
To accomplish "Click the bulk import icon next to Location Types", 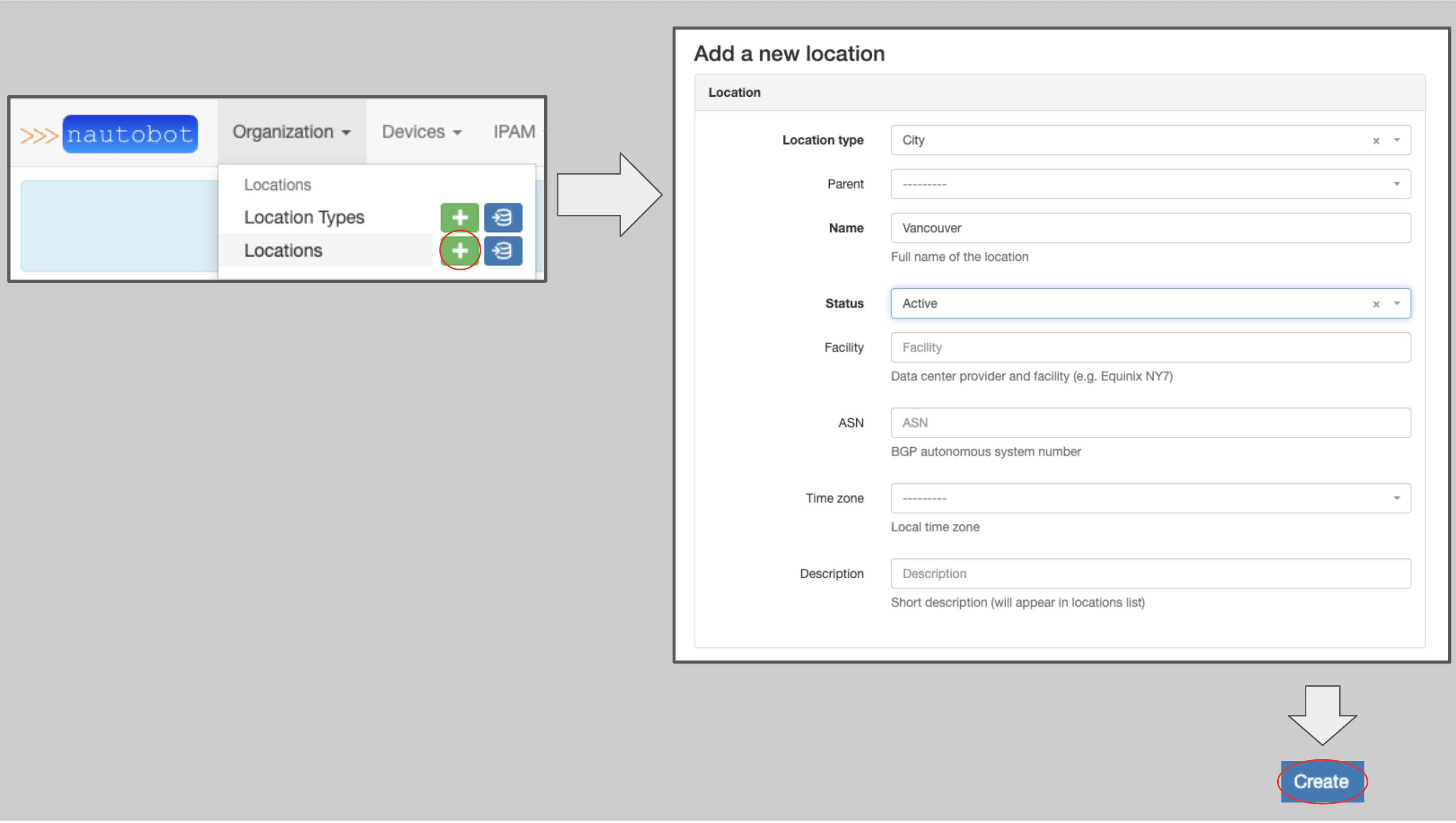I will pyautogui.click(x=503, y=217).
